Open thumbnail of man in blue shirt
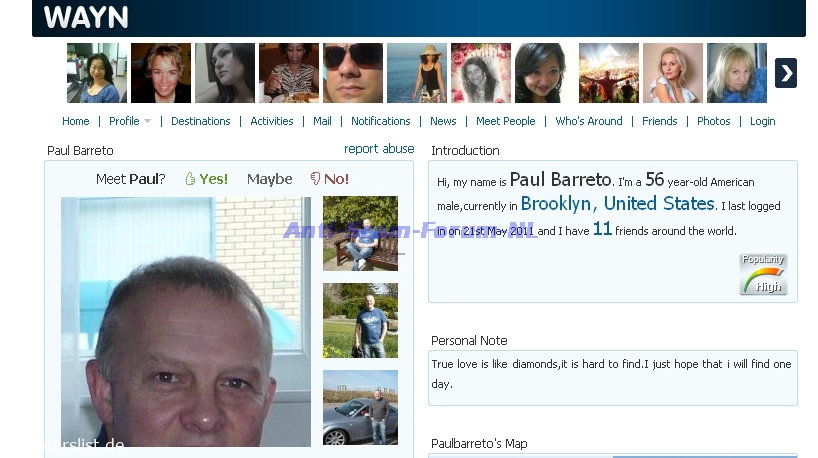The image size is (818, 458). [360, 320]
